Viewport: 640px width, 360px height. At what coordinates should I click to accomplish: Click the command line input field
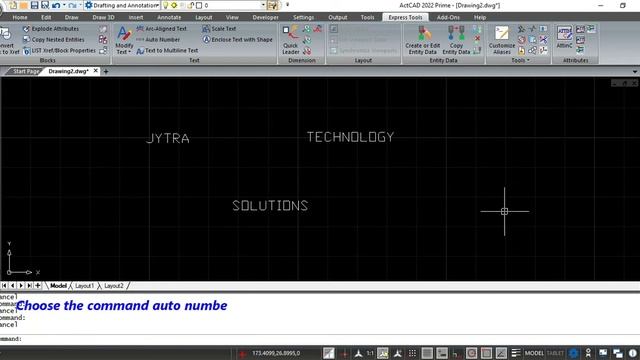(320, 339)
